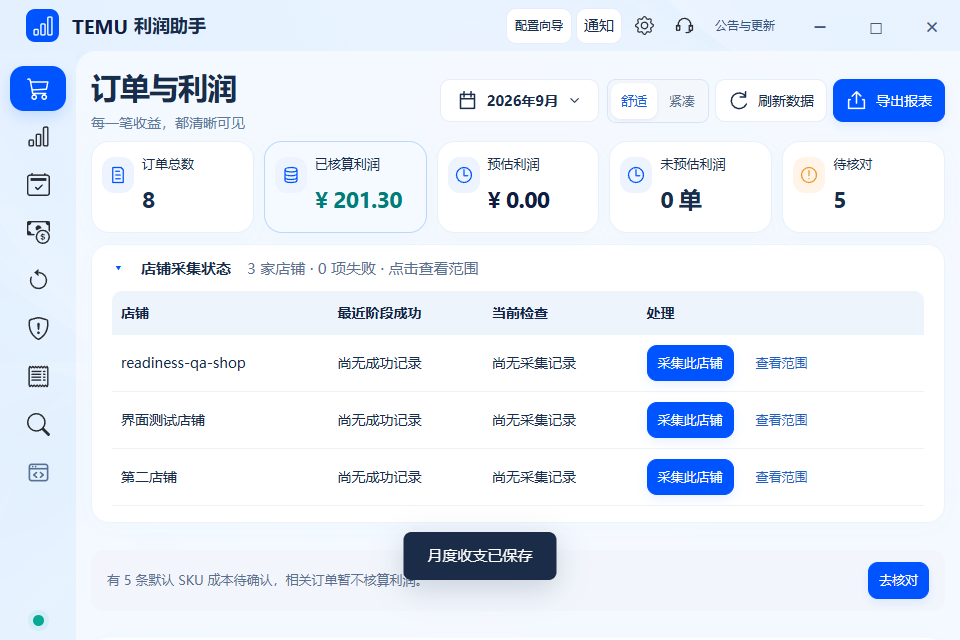
Task: Open the money settlement sidebar icon
Action: tap(38, 232)
